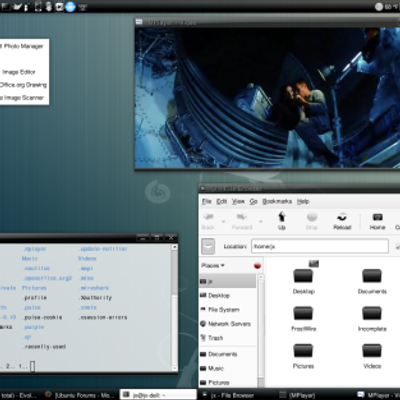This screenshot has width=400, height=400.
Task: Open the Go menu in file browser
Action: (x=254, y=201)
